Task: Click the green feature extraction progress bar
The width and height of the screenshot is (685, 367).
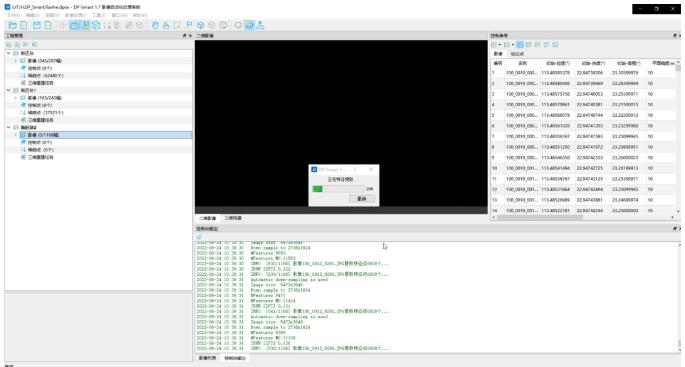Action: (339, 189)
